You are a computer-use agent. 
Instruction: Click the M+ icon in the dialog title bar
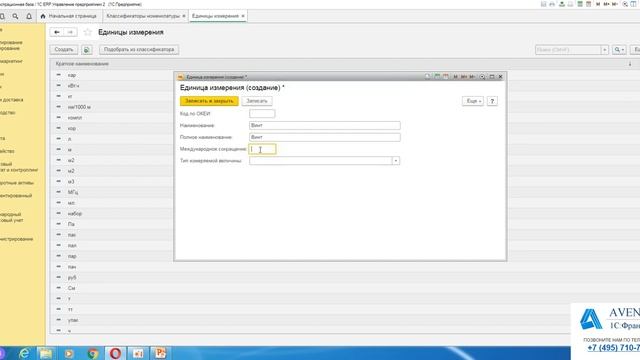464,77
